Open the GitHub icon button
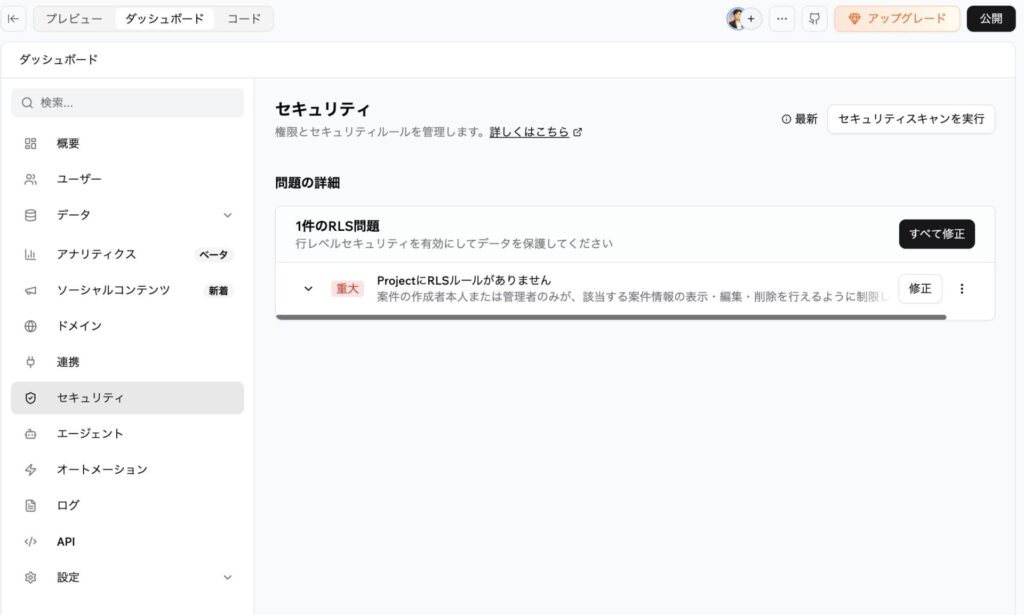Screen dimensions: 1024x615 coord(814,19)
